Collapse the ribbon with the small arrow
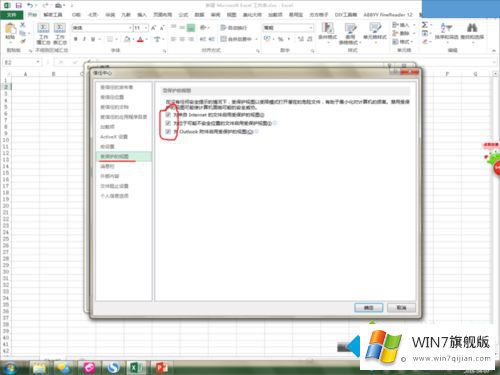500x375 pixels. click(494, 50)
